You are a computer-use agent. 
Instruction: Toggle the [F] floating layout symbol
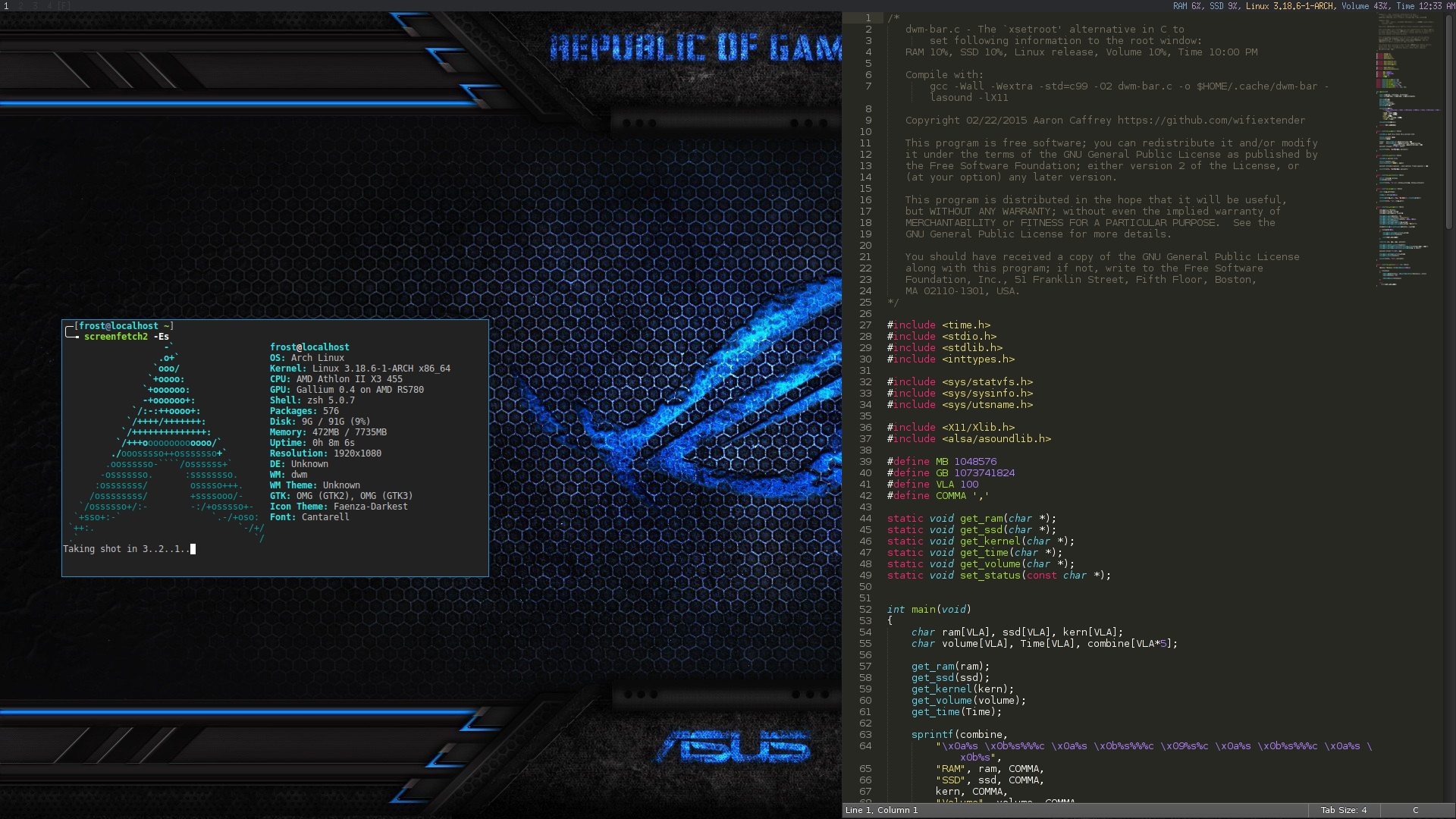(64, 5)
